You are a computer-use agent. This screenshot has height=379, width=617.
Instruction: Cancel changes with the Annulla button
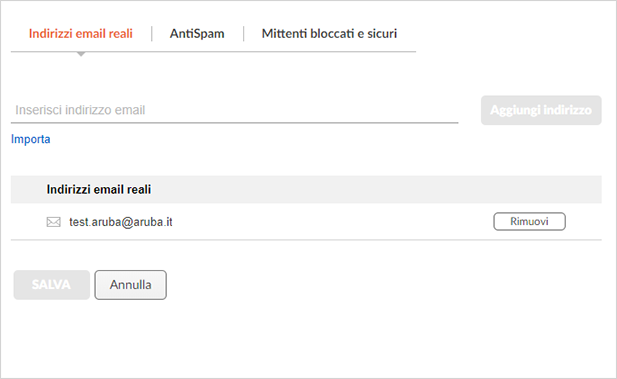point(131,285)
